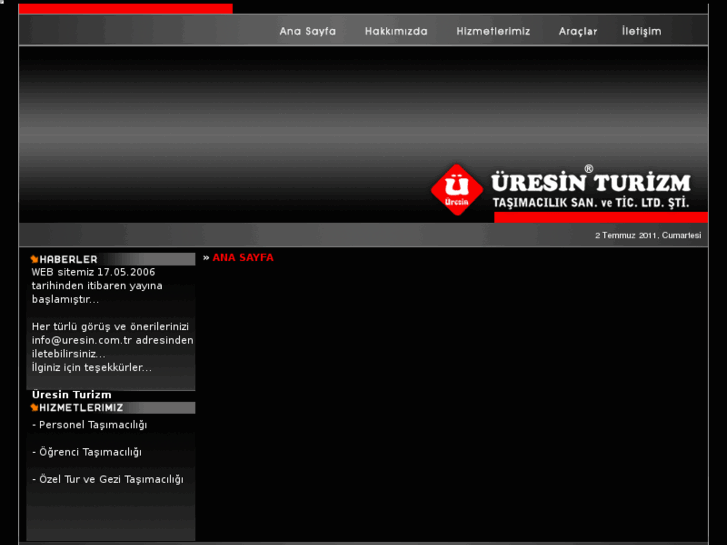
Task: Click the TAŞIMACILIK SAN. ve TİC. LTD. ŞTİ. subtitle
Action: click(591, 203)
